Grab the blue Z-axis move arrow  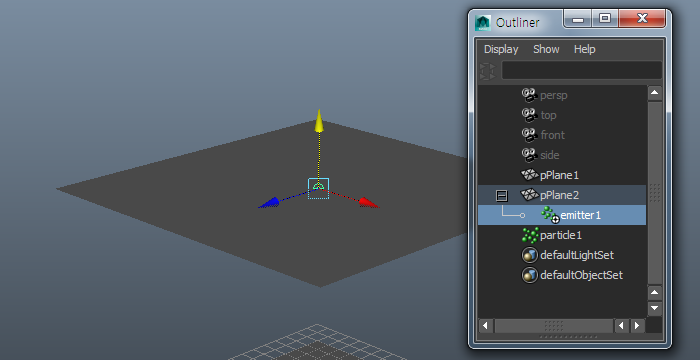pyautogui.click(x=269, y=203)
